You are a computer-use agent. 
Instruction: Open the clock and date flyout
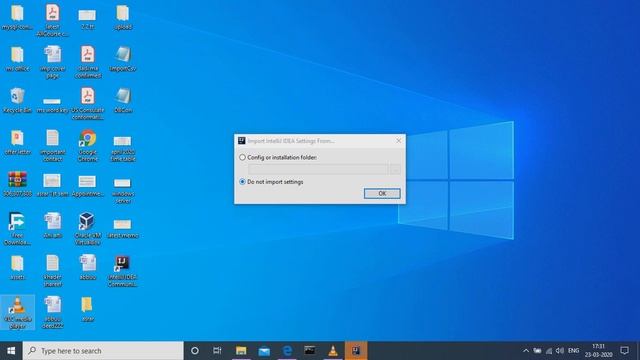[x=598, y=351]
